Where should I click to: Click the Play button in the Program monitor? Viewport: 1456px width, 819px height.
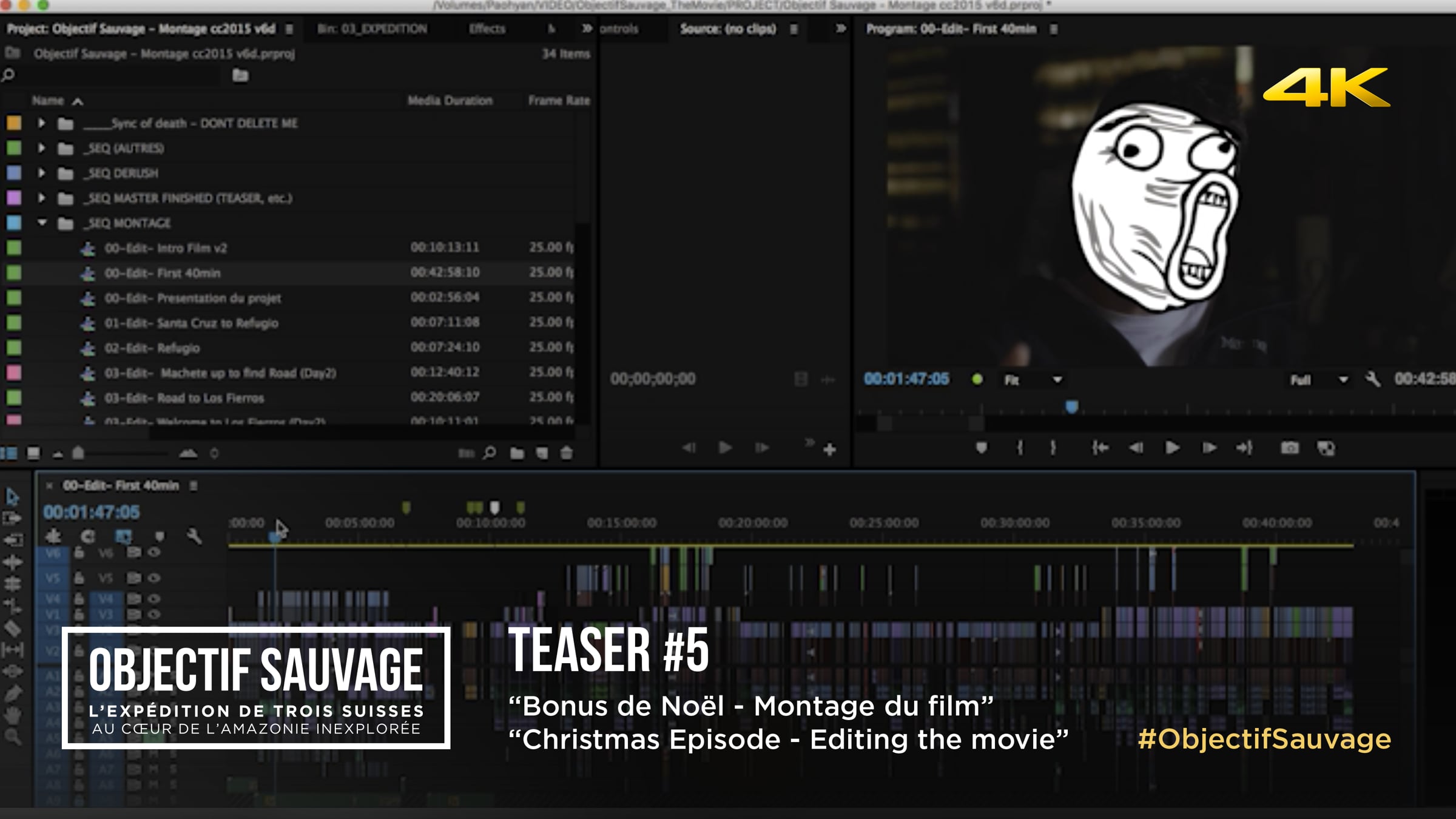1172,448
